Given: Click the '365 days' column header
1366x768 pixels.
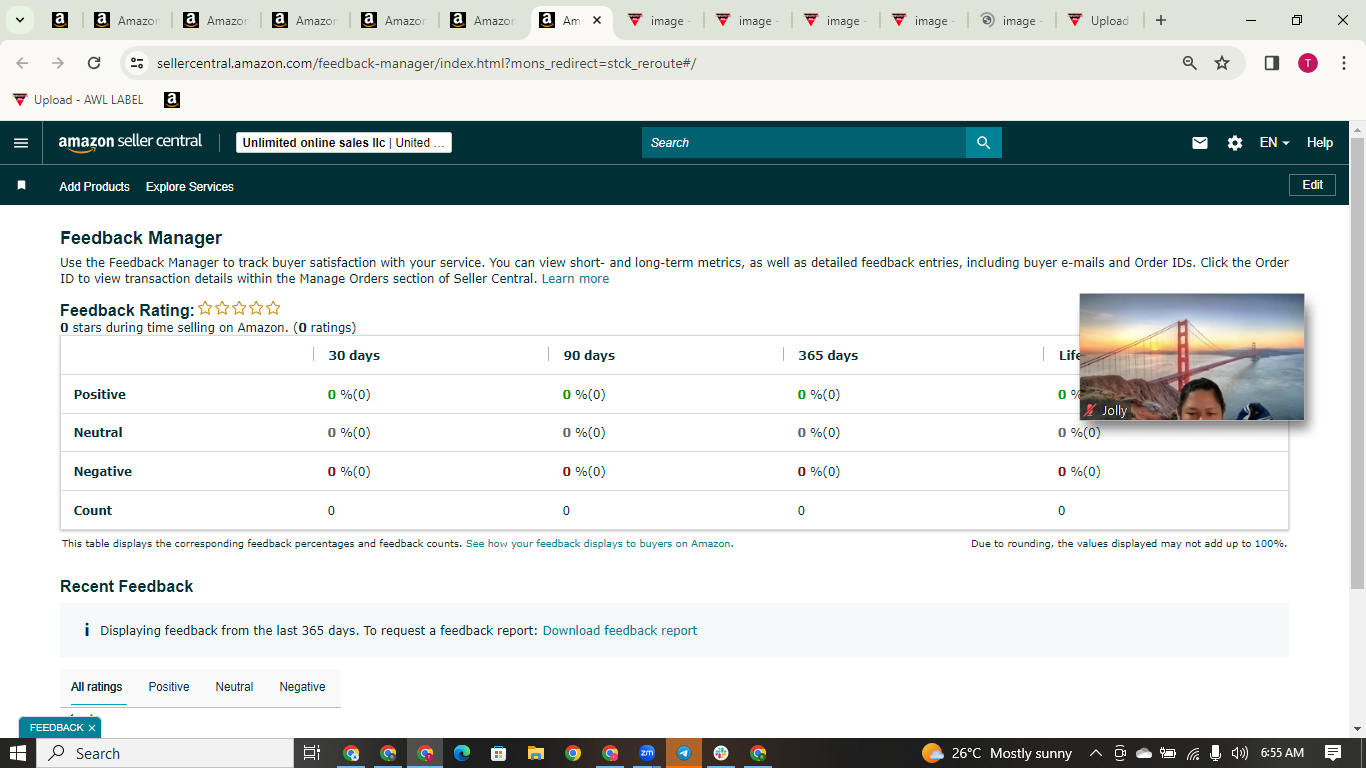Looking at the screenshot, I should (828, 355).
